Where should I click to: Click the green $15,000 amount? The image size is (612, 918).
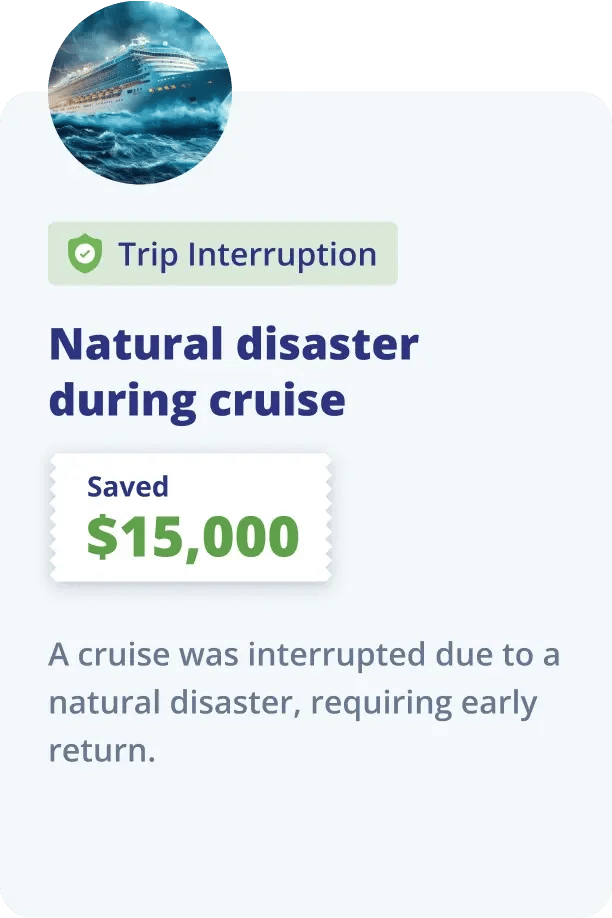(192, 537)
